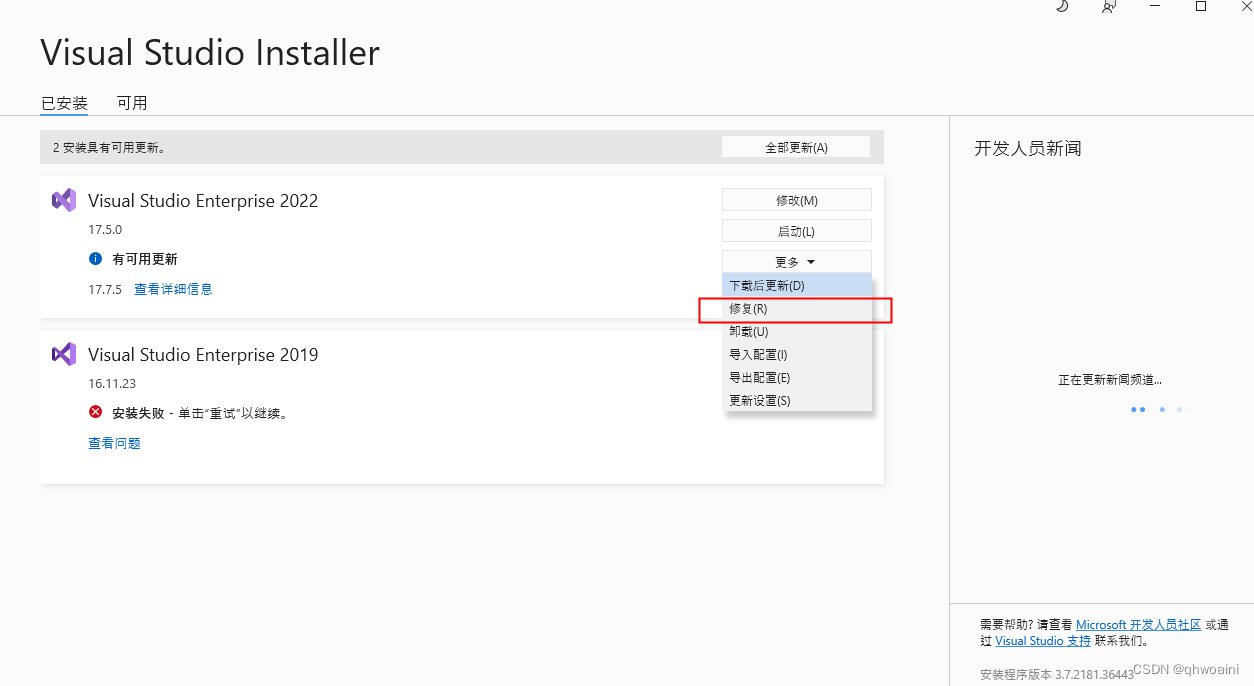
Task: Open the Visual Studio 支持 link
Action: point(1043,641)
